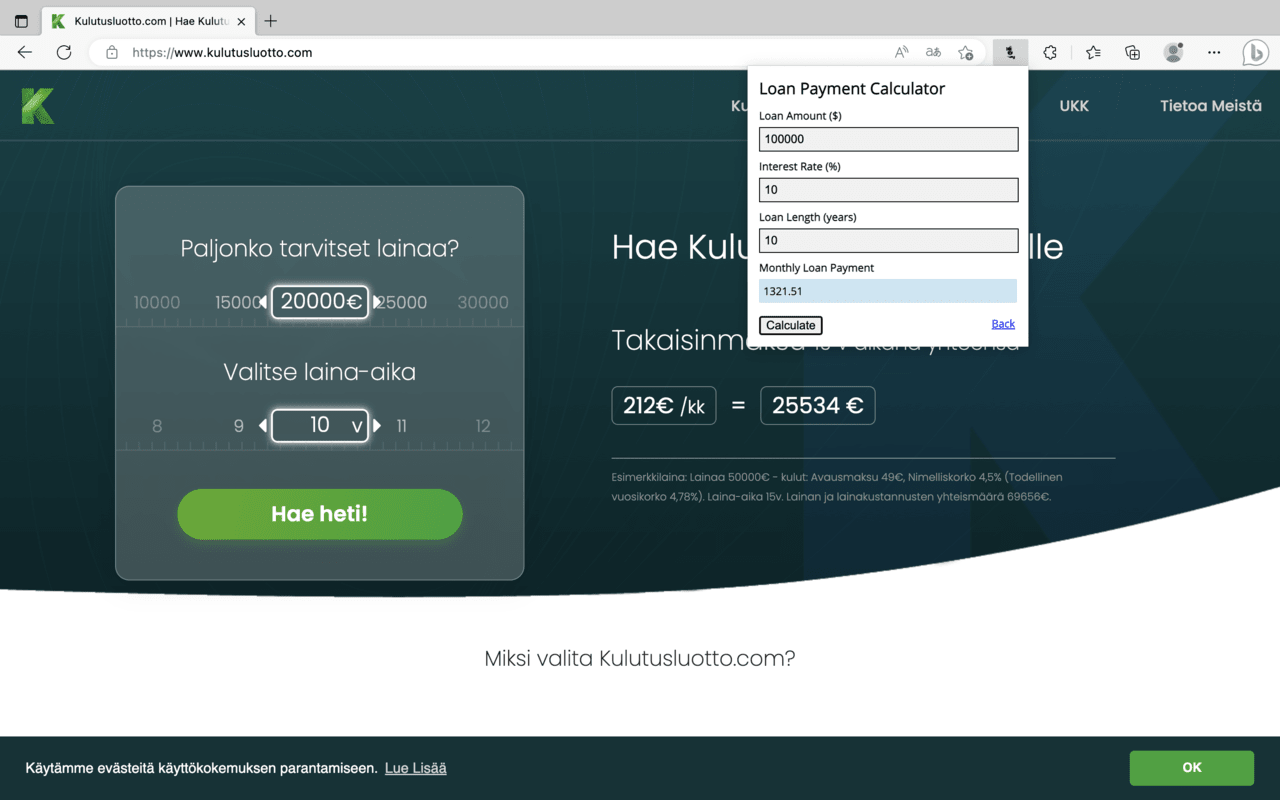Viewport: 1280px width, 800px height.
Task: Select 30000 on the loan amount scale
Action: [483, 302]
